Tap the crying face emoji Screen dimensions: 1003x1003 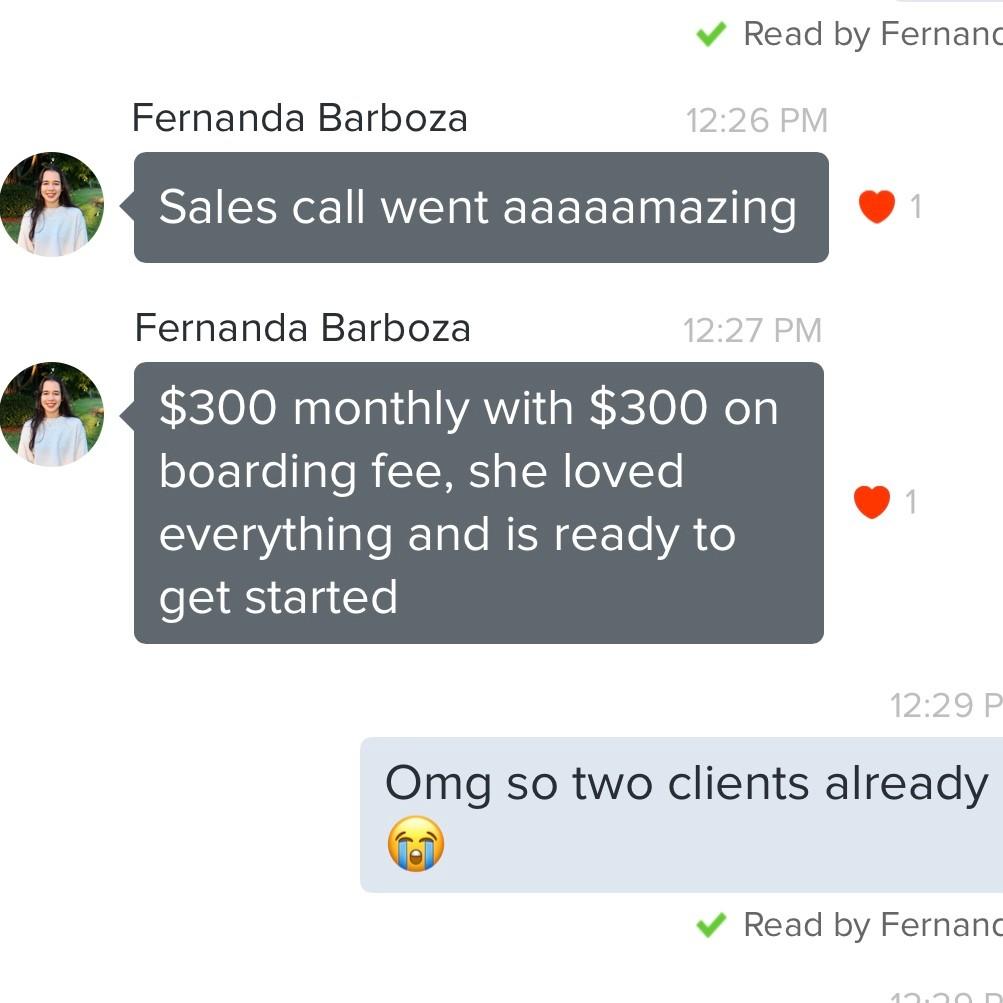click(x=415, y=844)
